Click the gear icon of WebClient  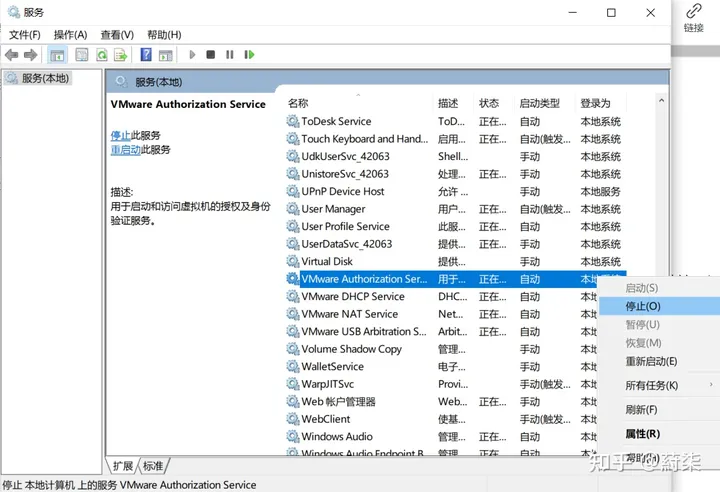pos(293,419)
